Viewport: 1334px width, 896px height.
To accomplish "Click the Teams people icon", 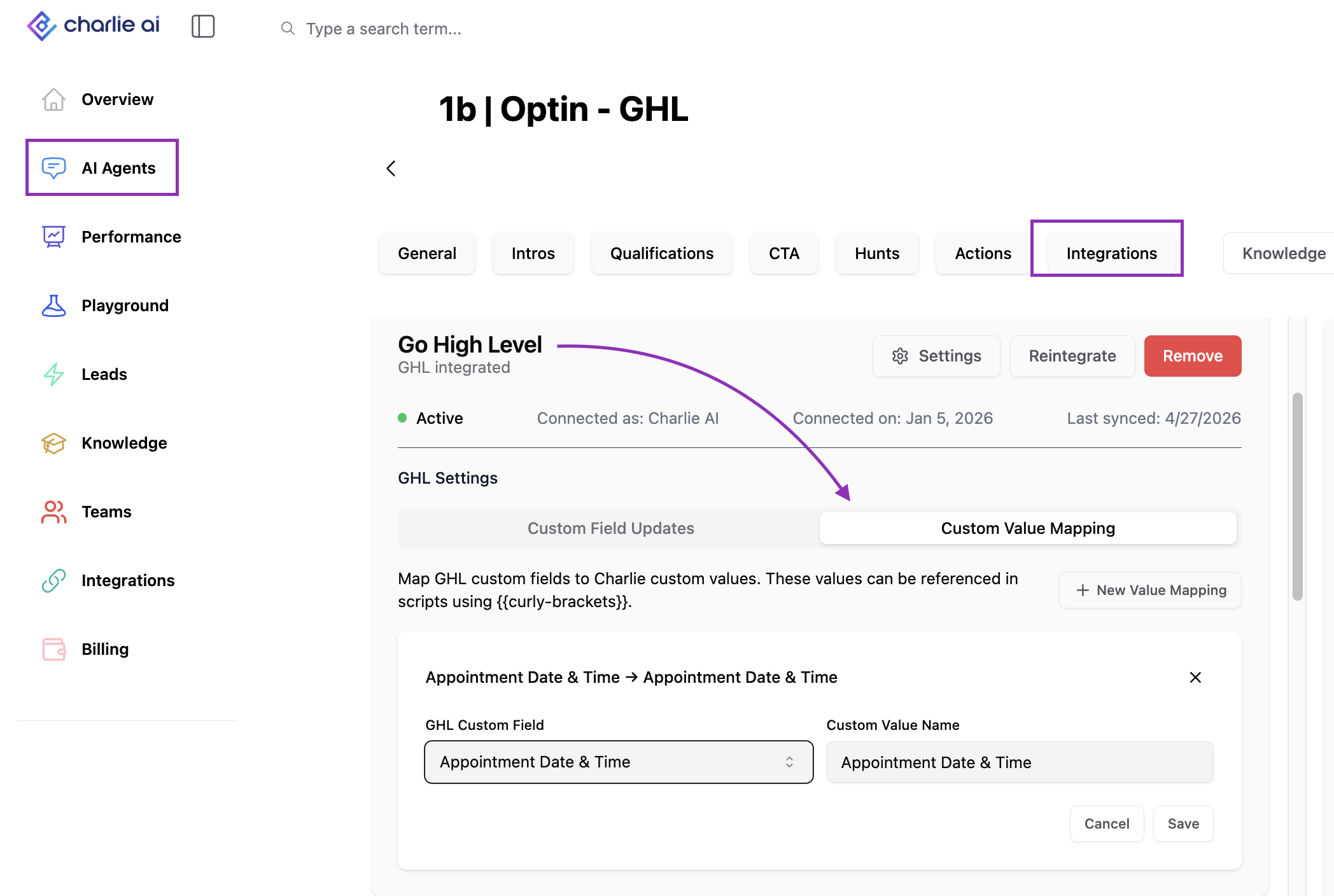I will [53, 512].
